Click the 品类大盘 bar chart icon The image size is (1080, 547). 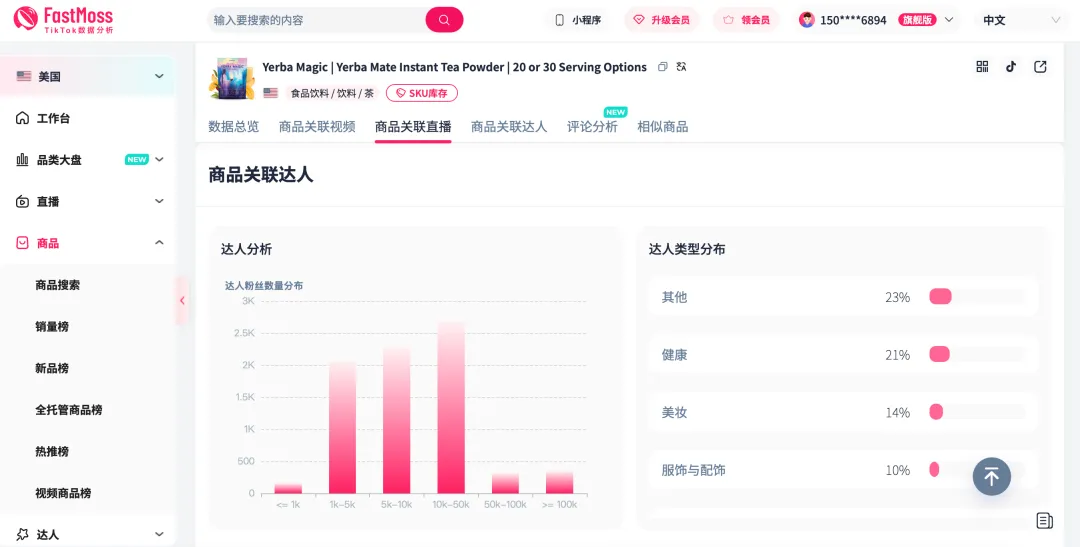click(22, 160)
